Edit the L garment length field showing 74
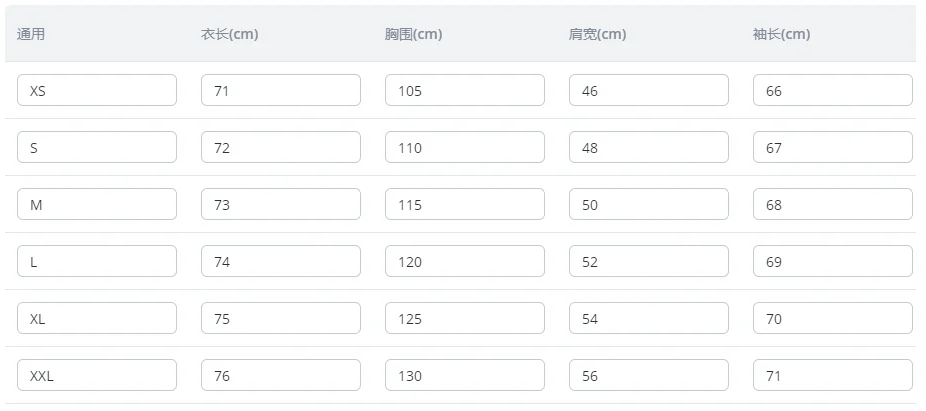This screenshot has height=411, width=926. coord(281,261)
